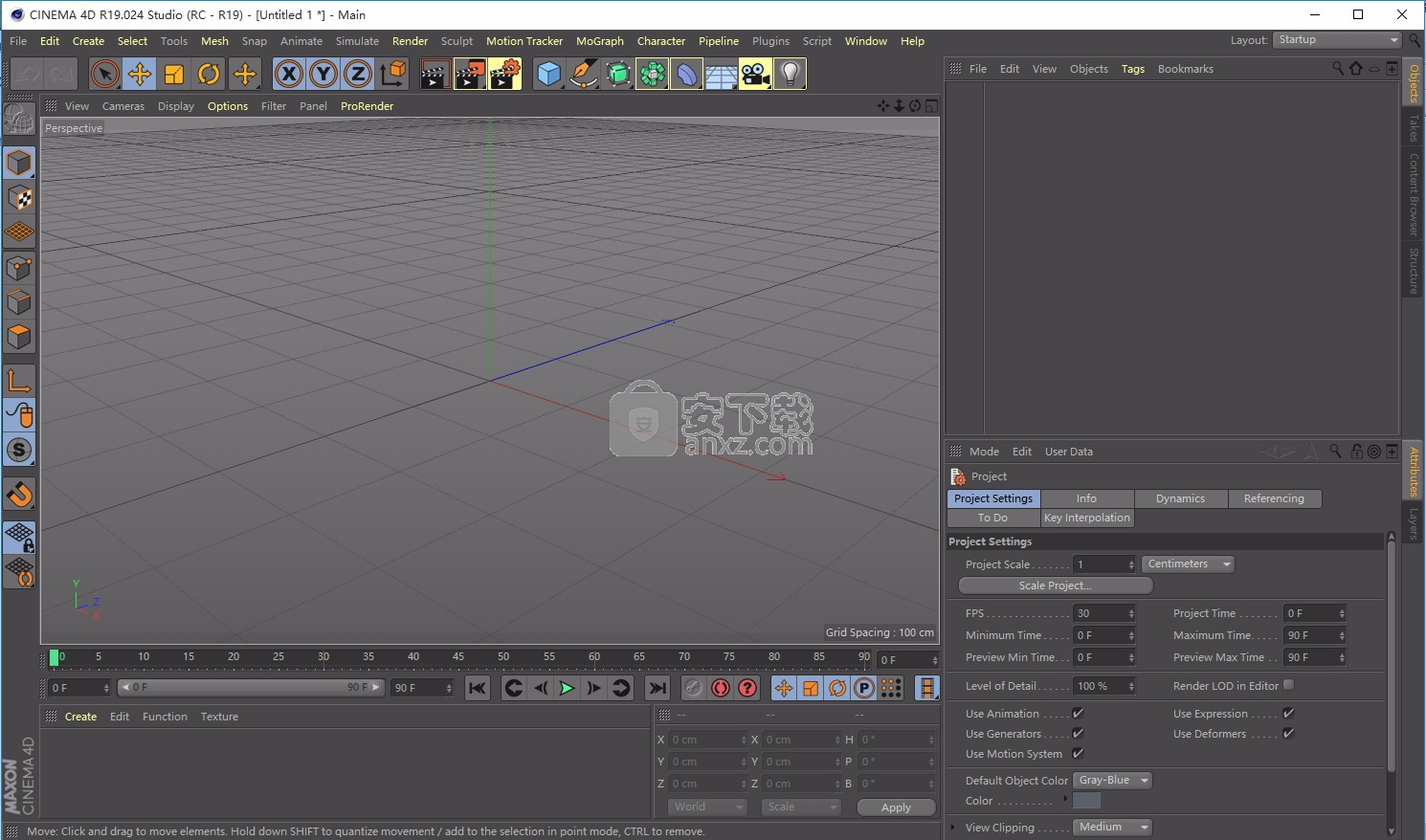Add a Cube primitive object
1426x840 pixels.
pos(548,74)
